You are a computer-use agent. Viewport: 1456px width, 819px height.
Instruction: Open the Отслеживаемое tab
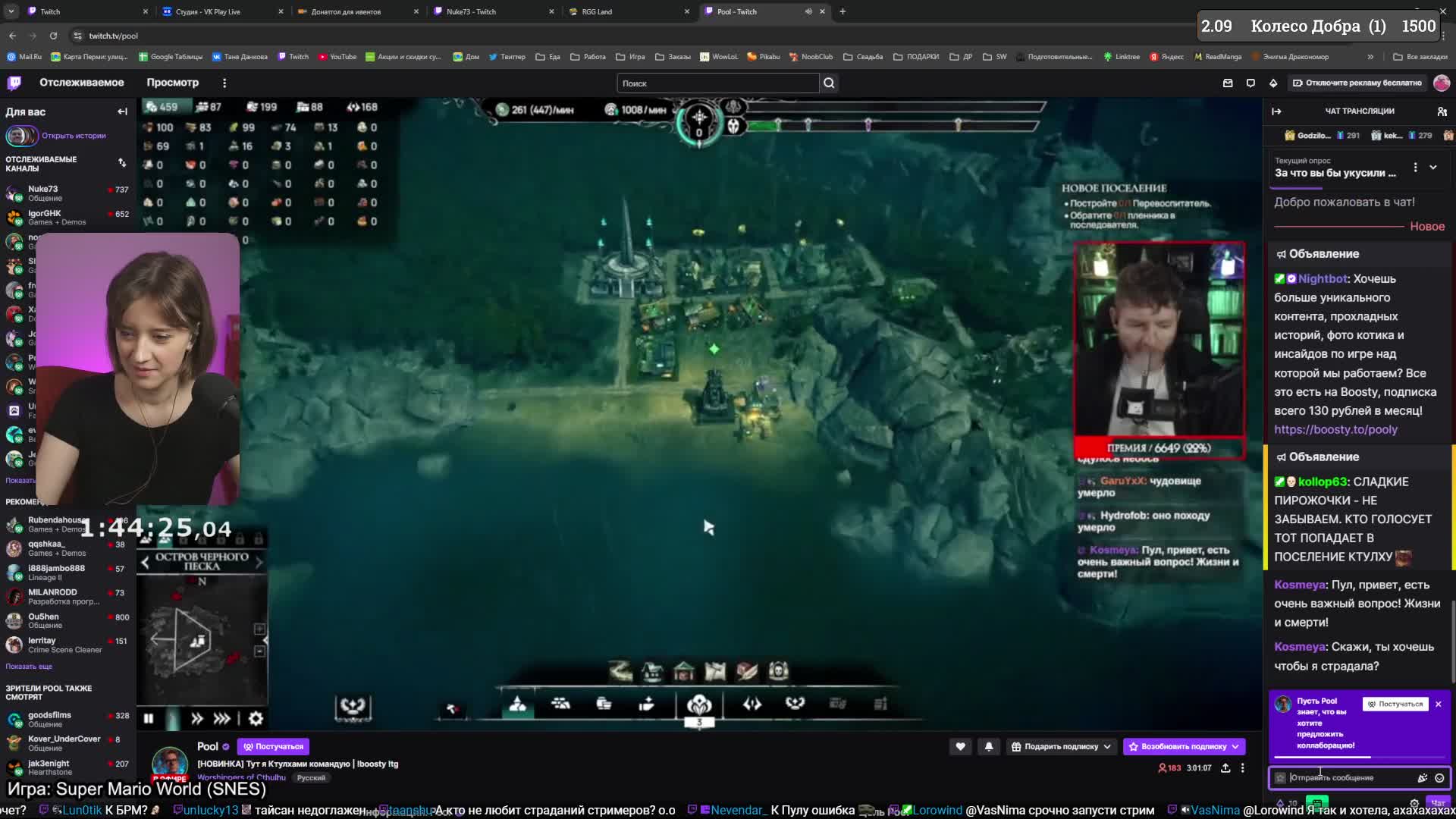pos(81,83)
